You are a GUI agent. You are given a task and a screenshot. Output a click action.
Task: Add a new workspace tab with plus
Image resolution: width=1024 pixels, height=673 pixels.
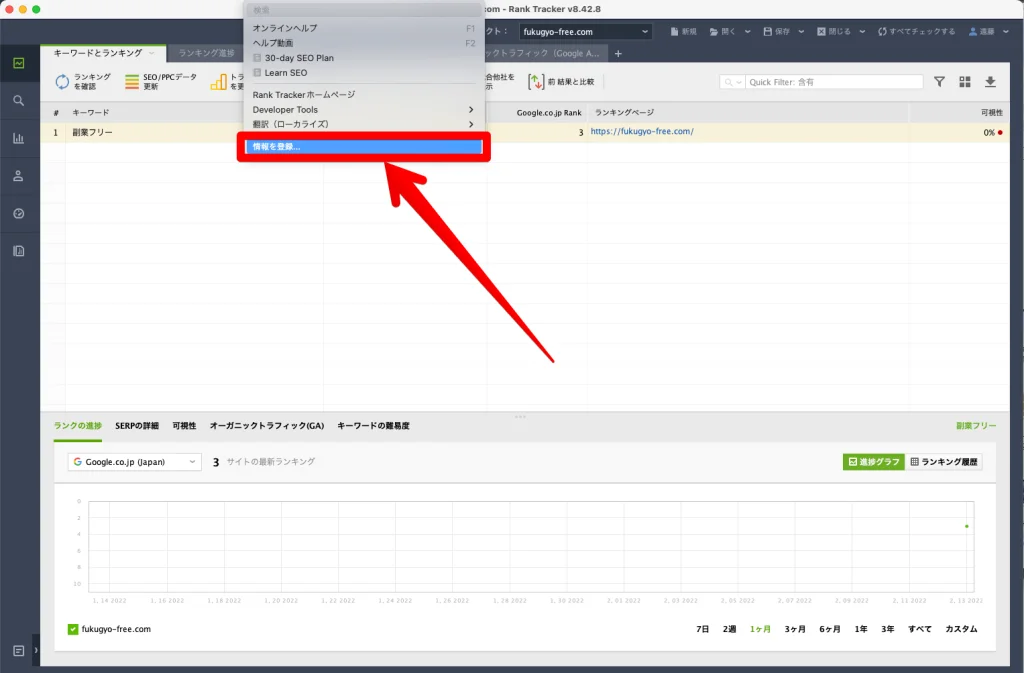pos(618,54)
